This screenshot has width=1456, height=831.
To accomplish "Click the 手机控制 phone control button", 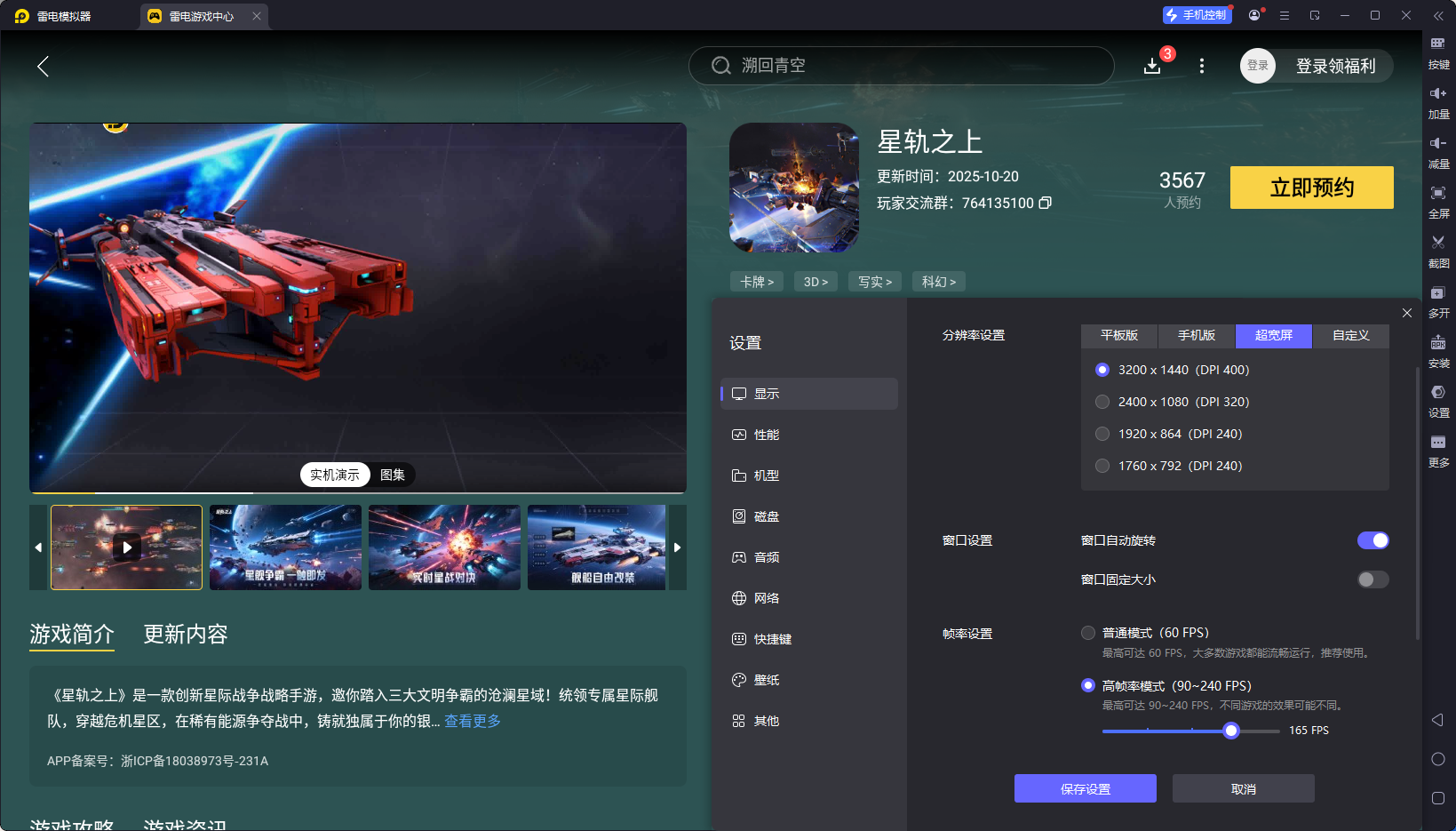I will [x=1197, y=15].
